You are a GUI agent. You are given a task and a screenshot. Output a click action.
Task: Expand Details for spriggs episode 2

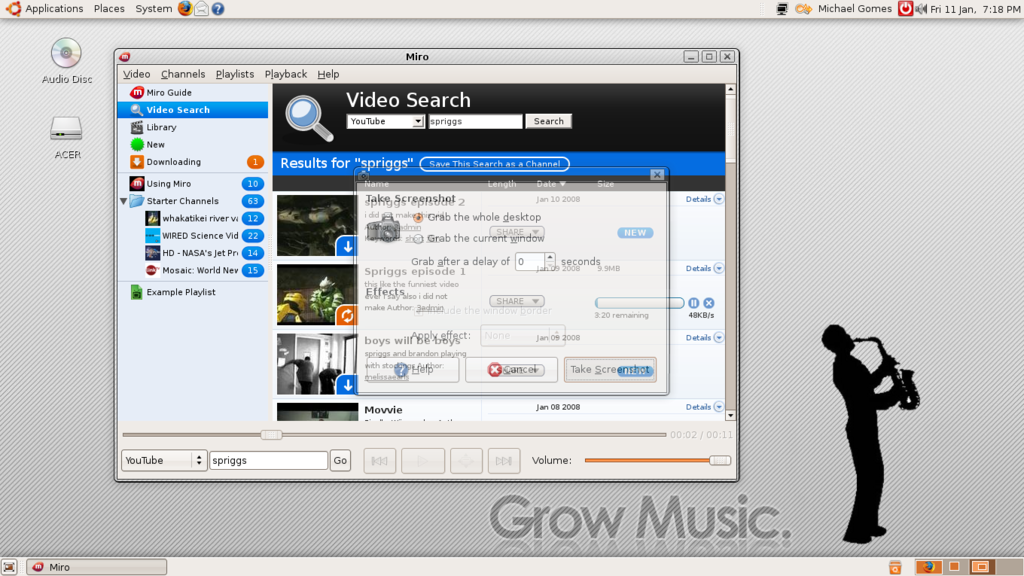click(704, 199)
